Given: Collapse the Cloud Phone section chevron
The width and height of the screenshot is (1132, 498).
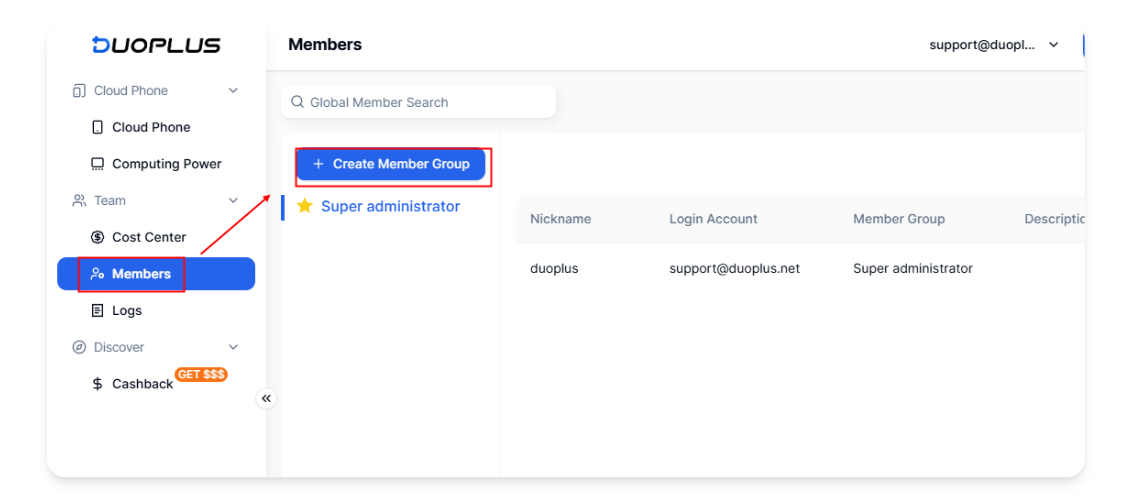Looking at the screenshot, I should [233, 91].
